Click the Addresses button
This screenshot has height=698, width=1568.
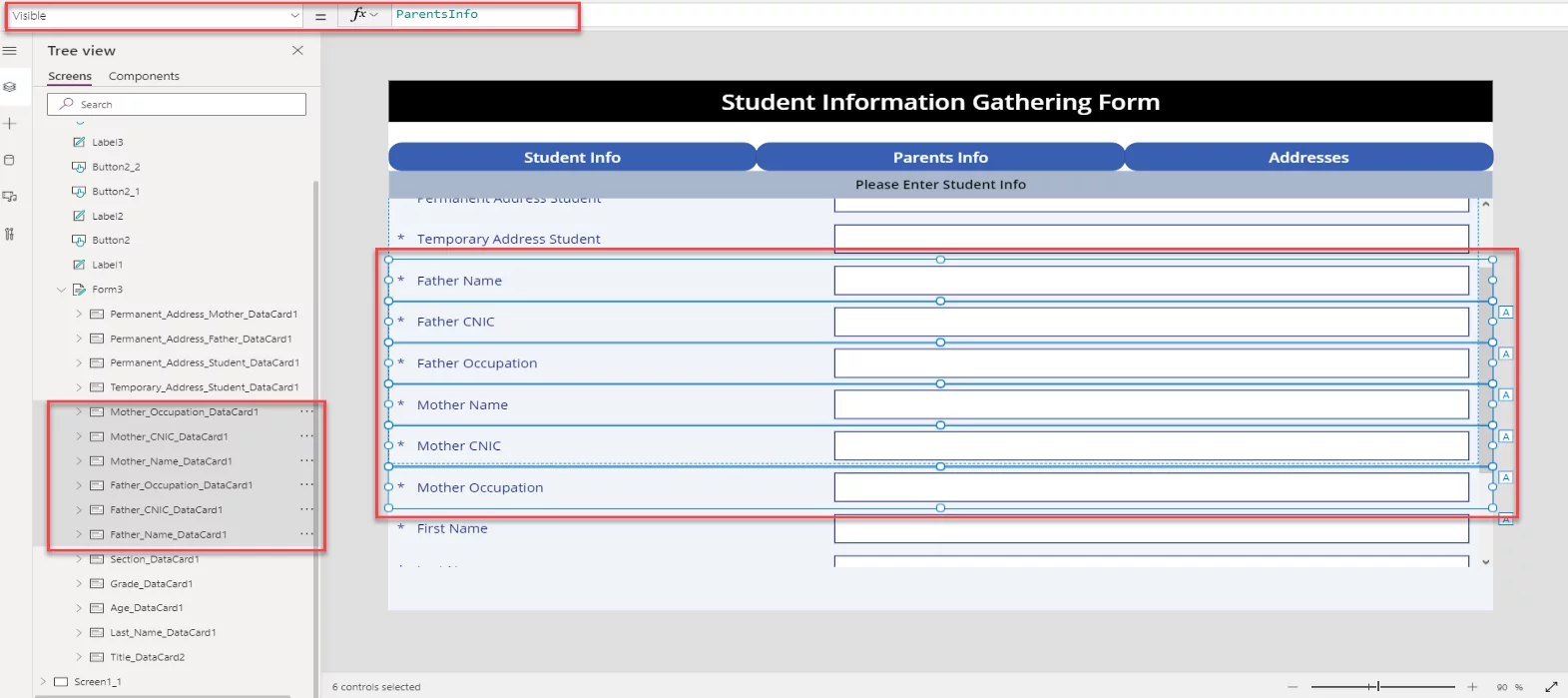pyautogui.click(x=1308, y=157)
